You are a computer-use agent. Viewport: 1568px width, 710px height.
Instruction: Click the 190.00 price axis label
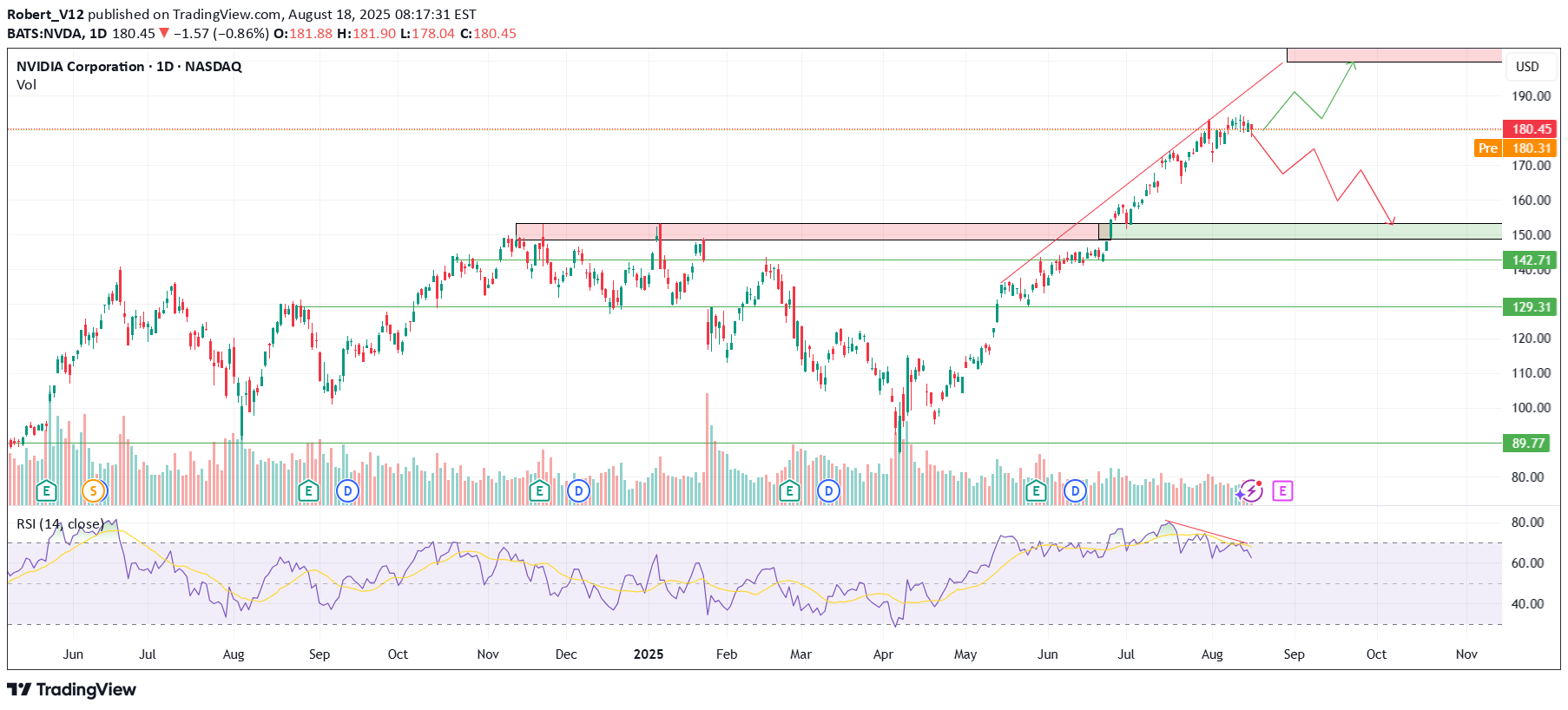coord(1531,96)
